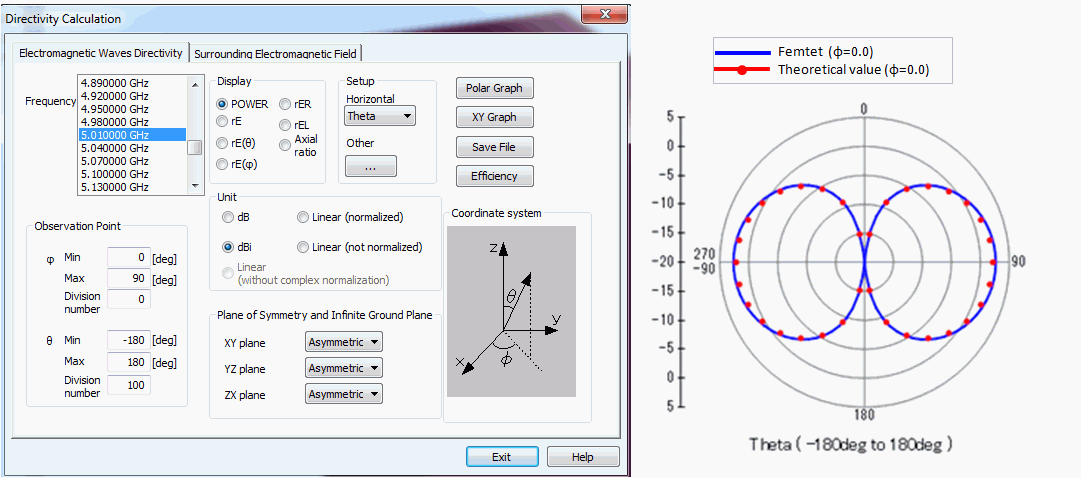Choose the Axial ratio display option
This screenshot has height=478, width=1081.
click(286, 145)
